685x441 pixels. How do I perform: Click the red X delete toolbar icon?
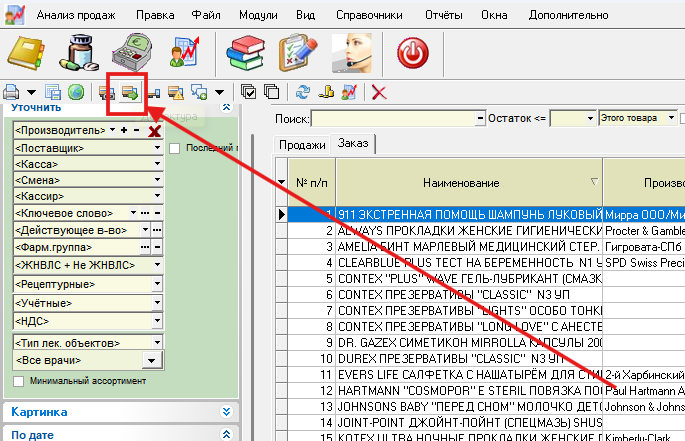click(x=379, y=93)
